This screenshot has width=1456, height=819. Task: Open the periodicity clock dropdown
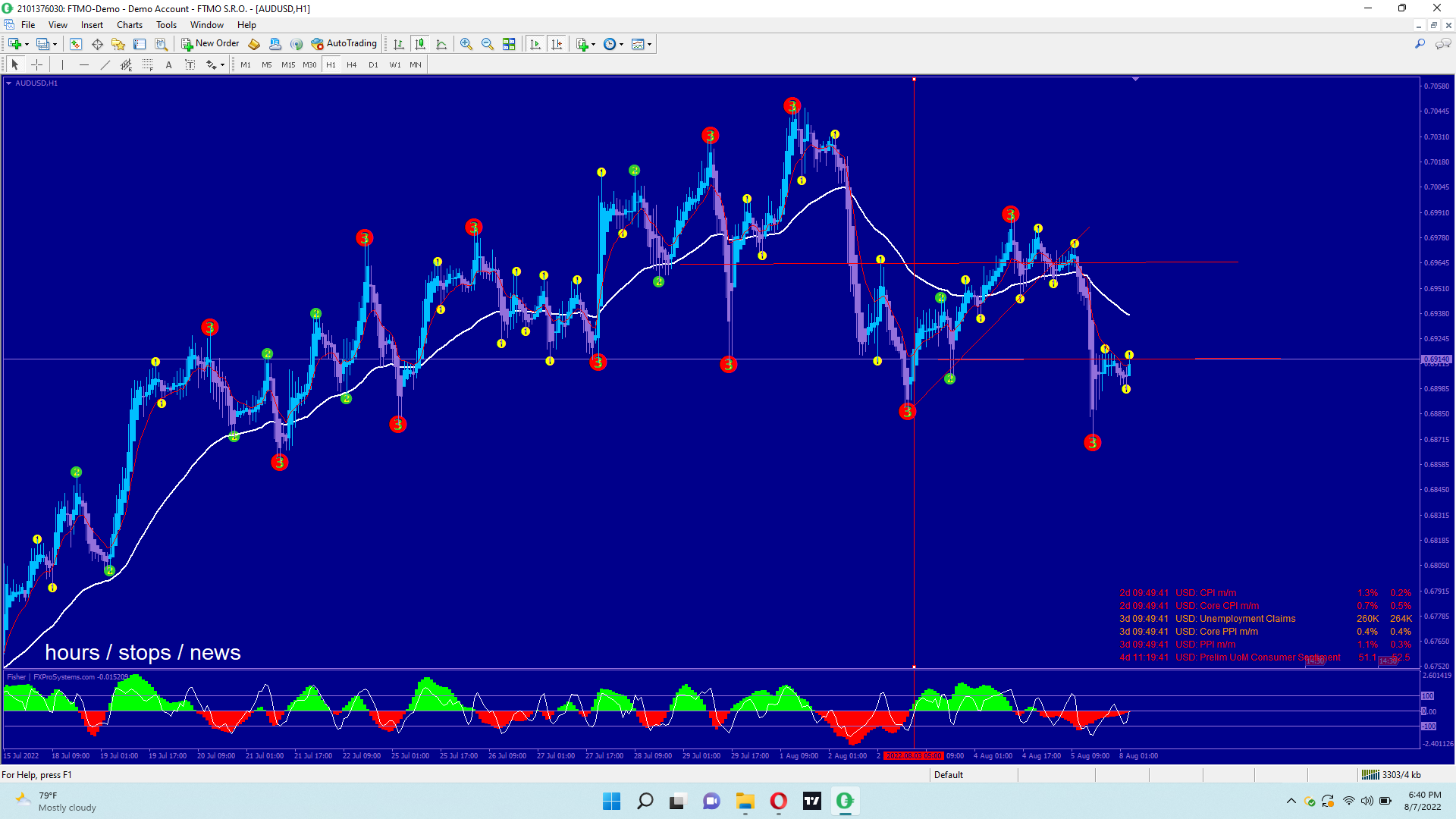pyautogui.click(x=621, y=44)
